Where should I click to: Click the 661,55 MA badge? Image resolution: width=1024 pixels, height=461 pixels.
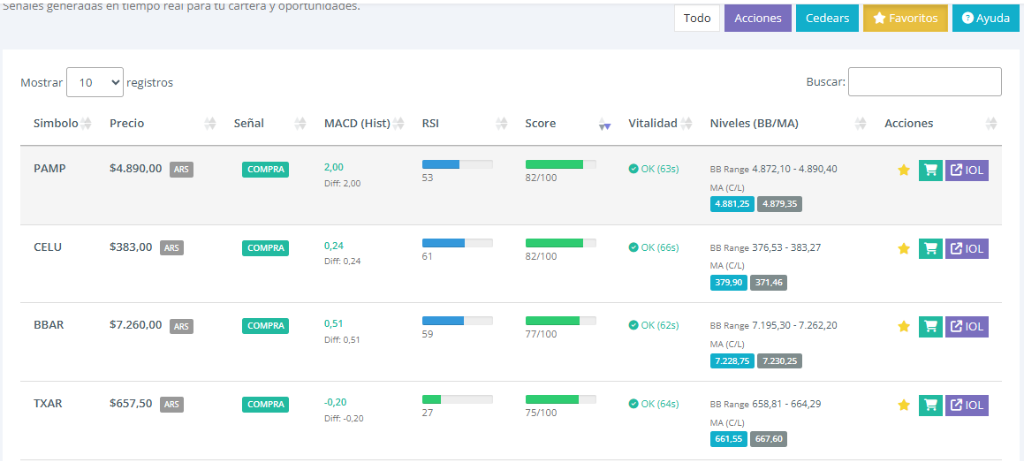729,439
